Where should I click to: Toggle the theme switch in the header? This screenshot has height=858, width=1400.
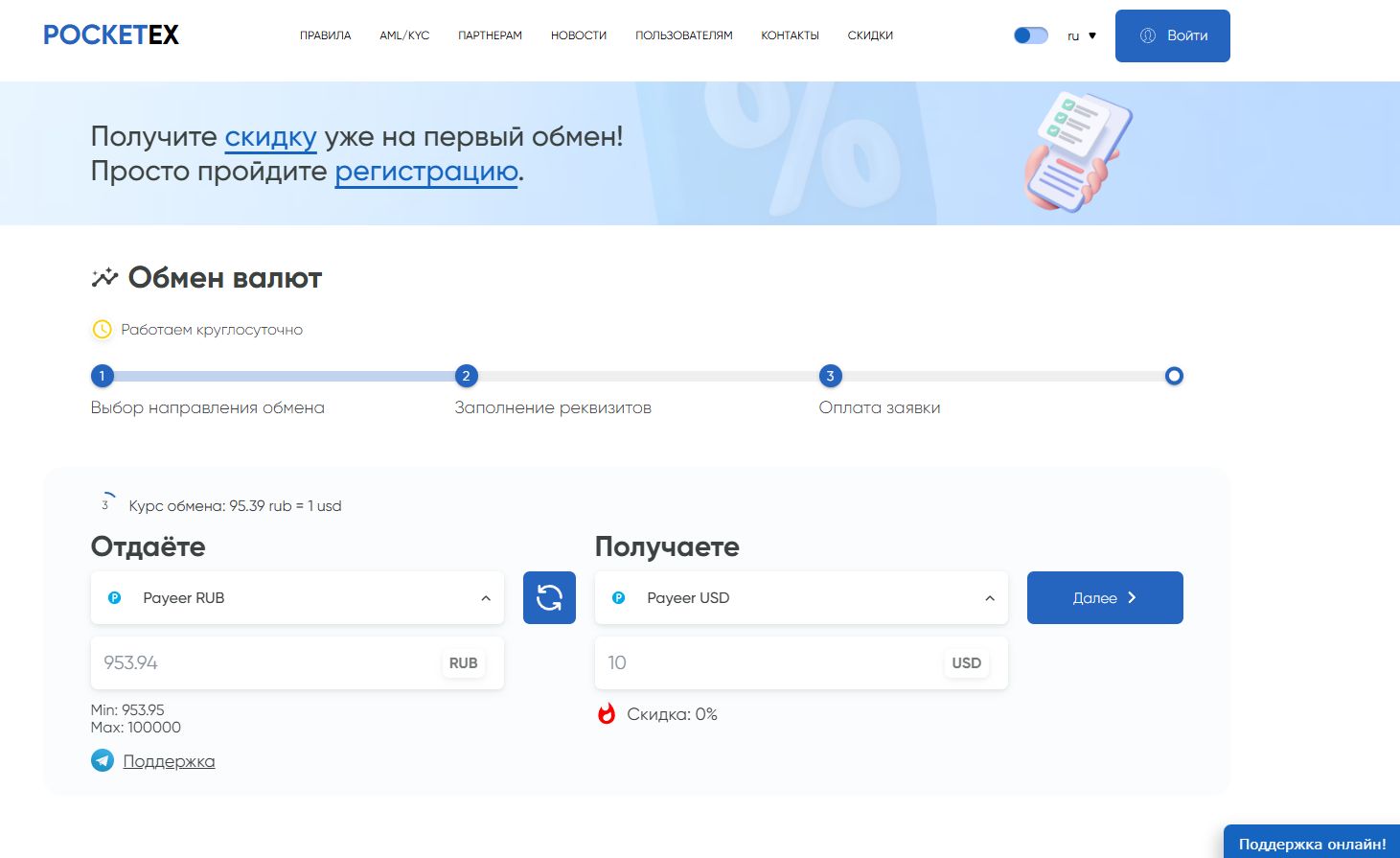click(x=1030, y=35)
